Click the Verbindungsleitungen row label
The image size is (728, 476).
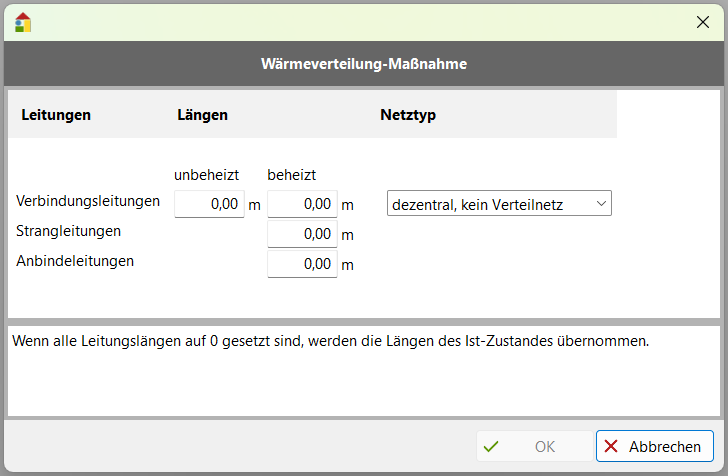pos(88,201)
